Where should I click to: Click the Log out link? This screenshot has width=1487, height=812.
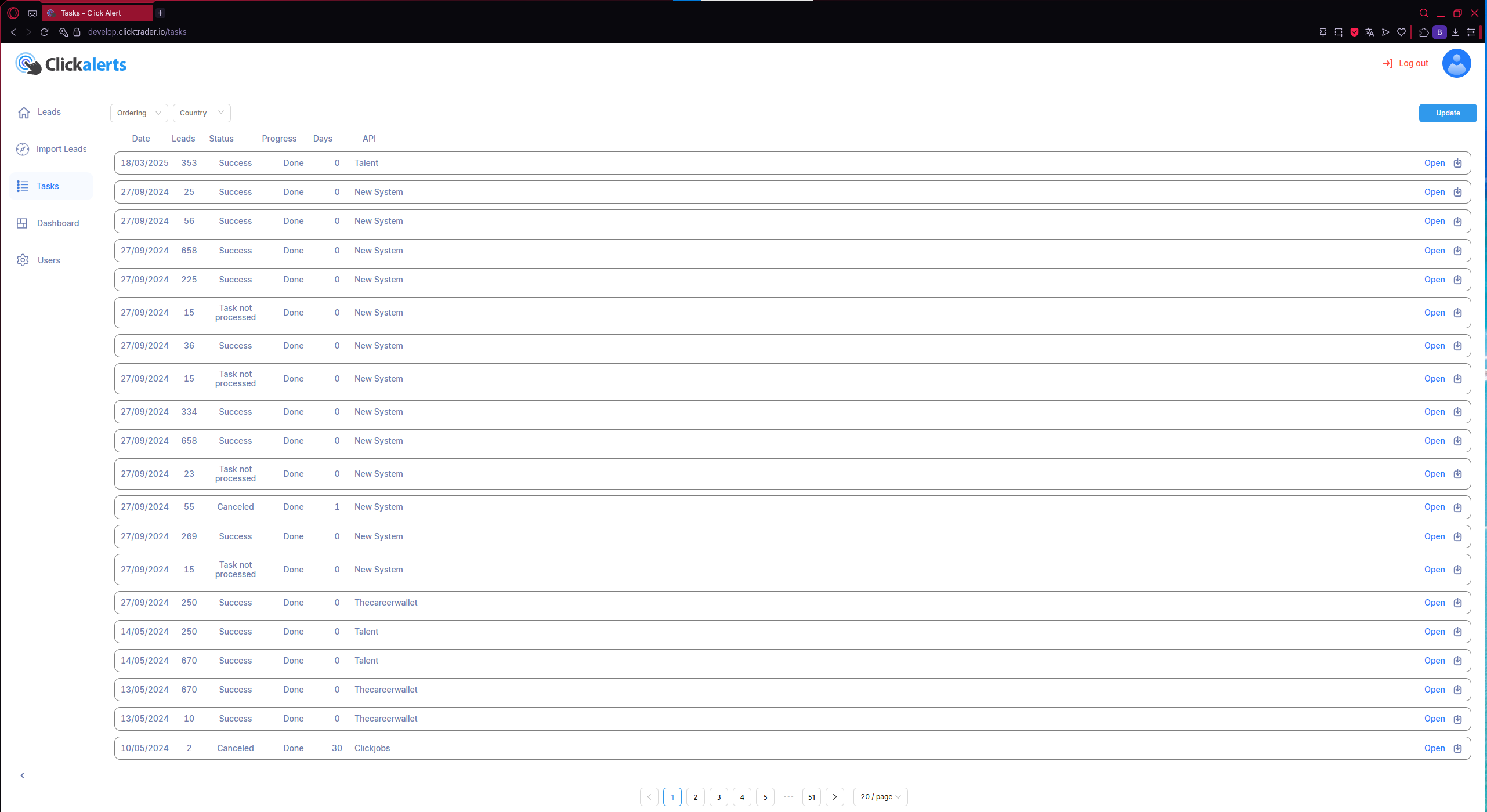point(1405,63)
